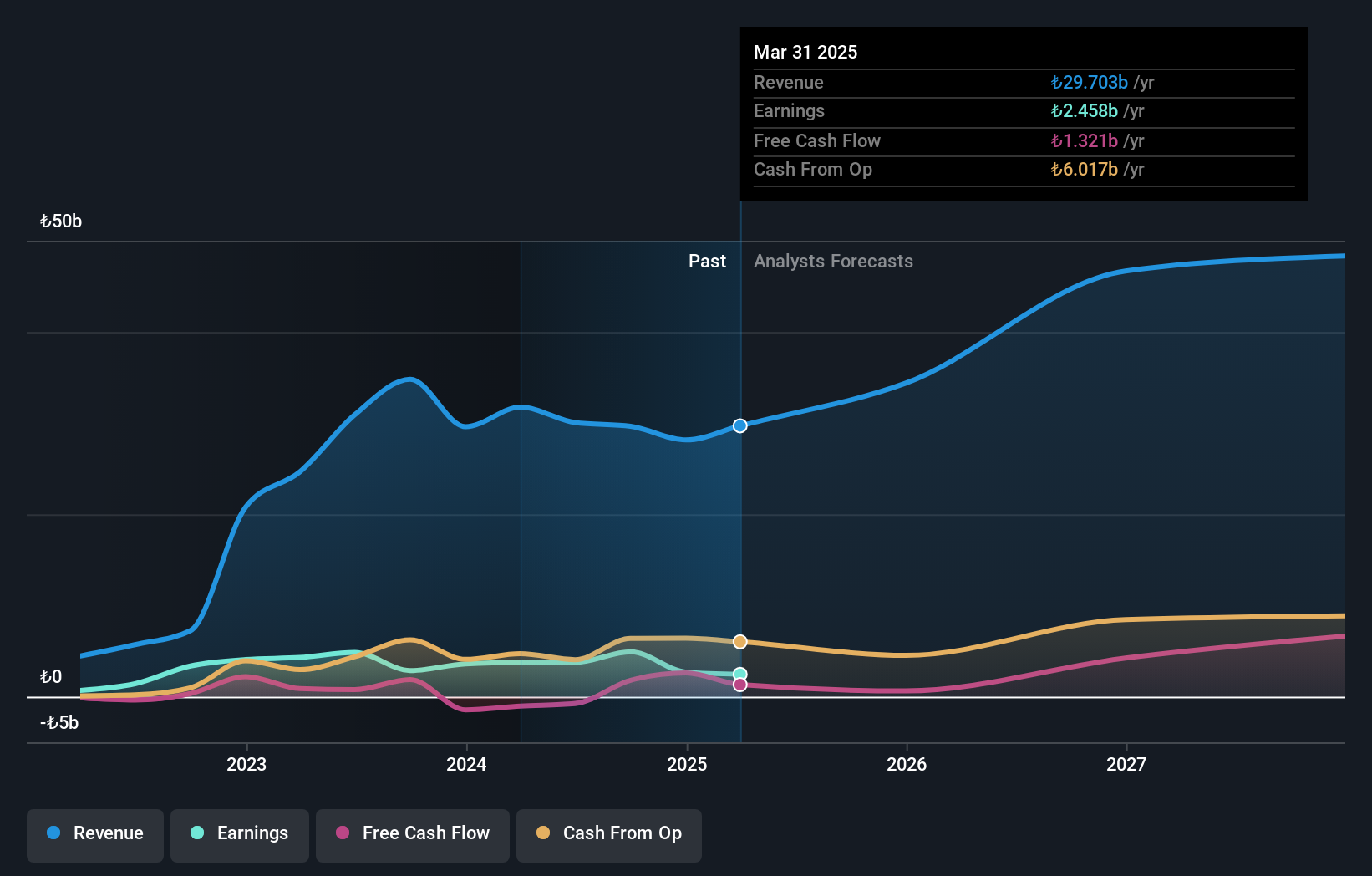
Task: Click the Mar 31 2025 tooltip date
Action: click(x=805, y=53)
